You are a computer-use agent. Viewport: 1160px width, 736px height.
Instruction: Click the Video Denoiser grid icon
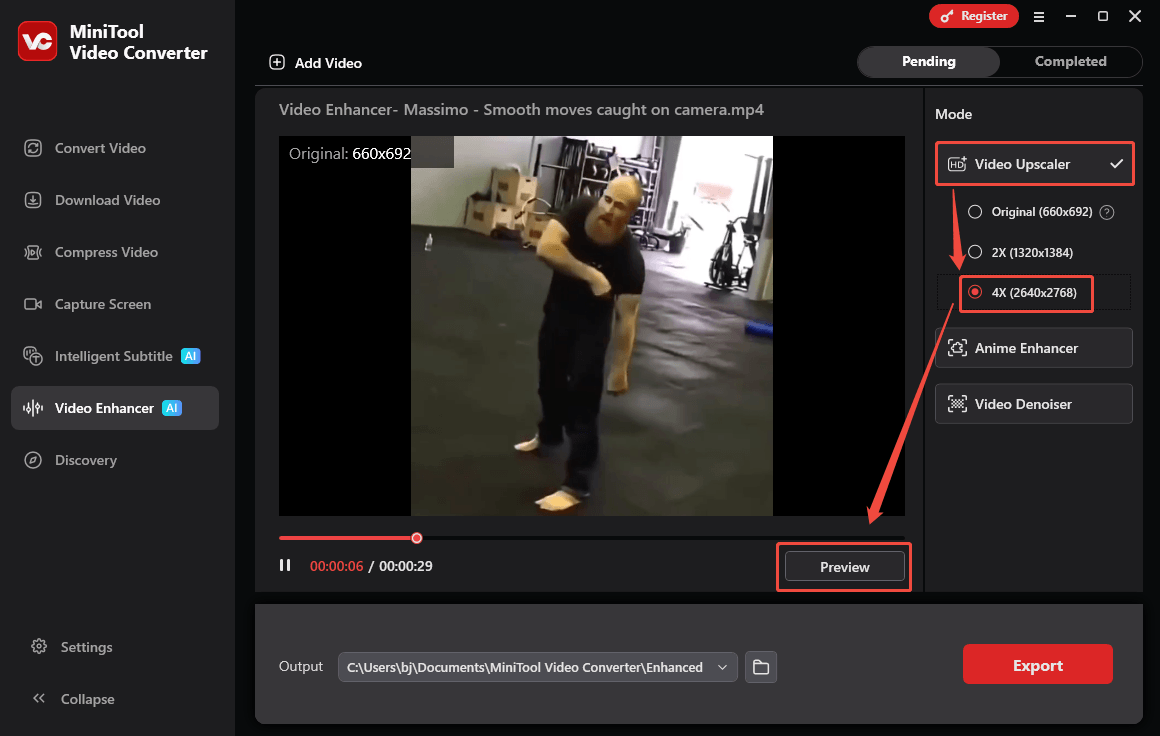pos(957,404)
